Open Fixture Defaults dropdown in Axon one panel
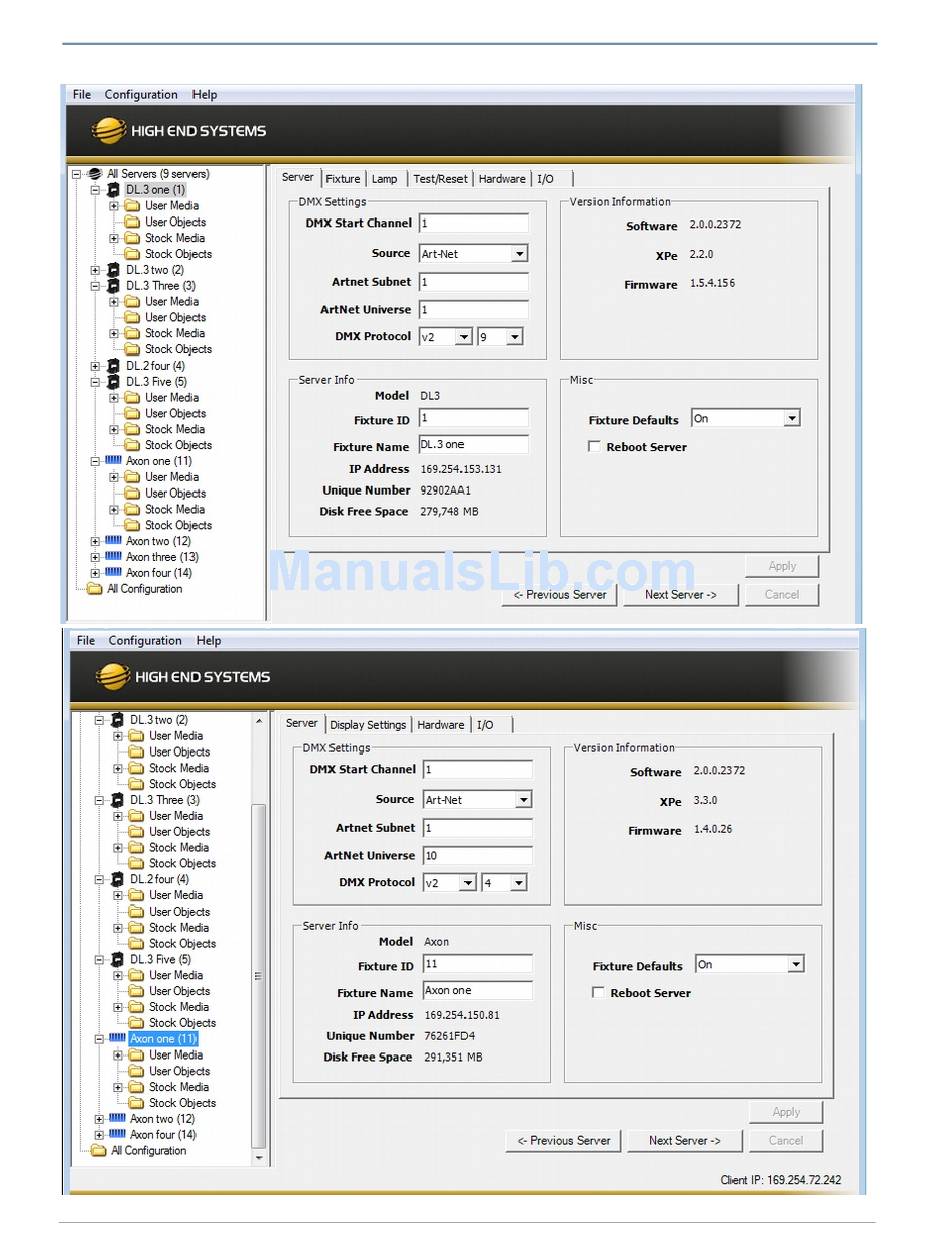This screenshot has width=950, height=1251. [795, 965]
